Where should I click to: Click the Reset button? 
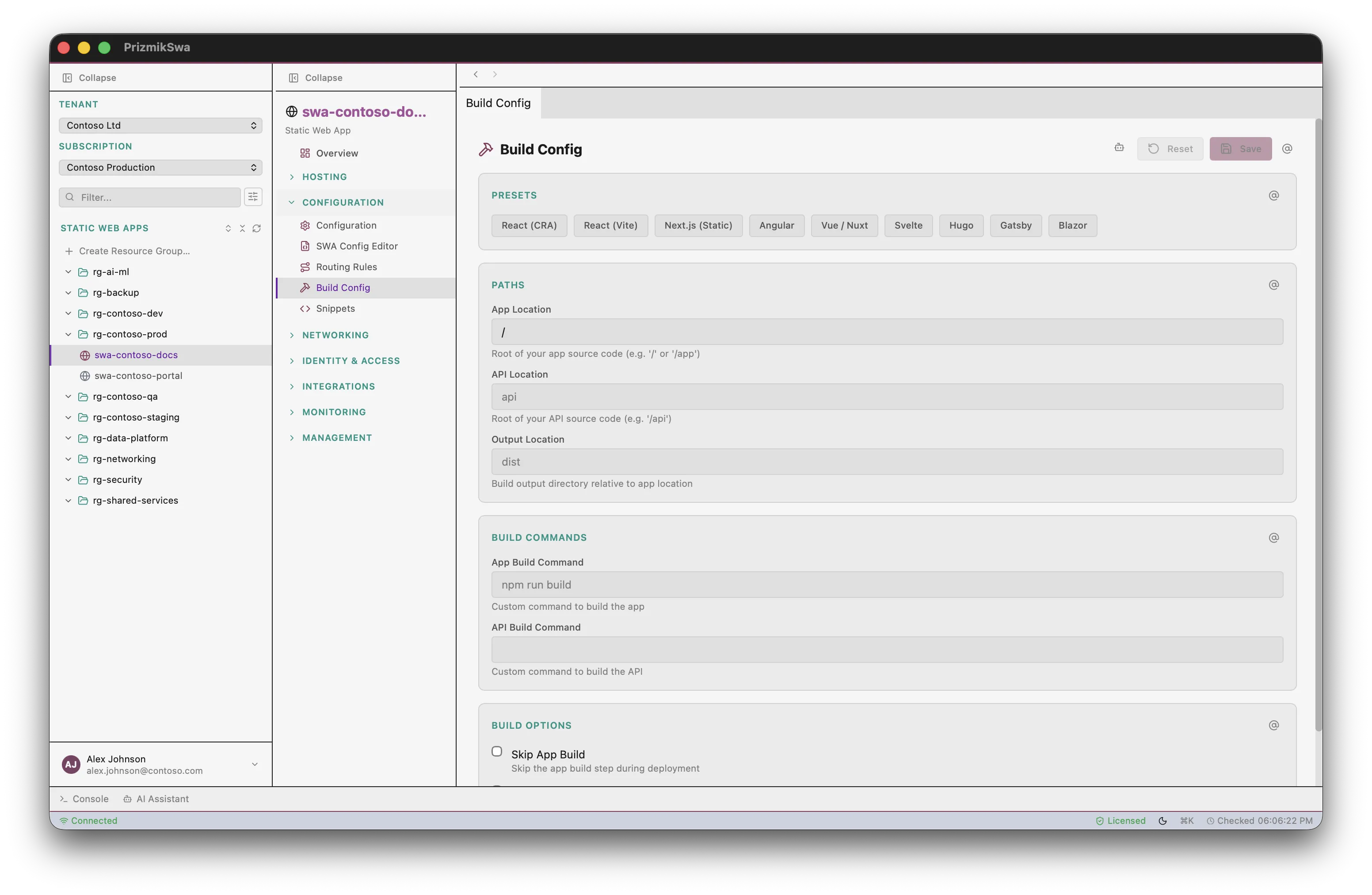point(1170,148)
